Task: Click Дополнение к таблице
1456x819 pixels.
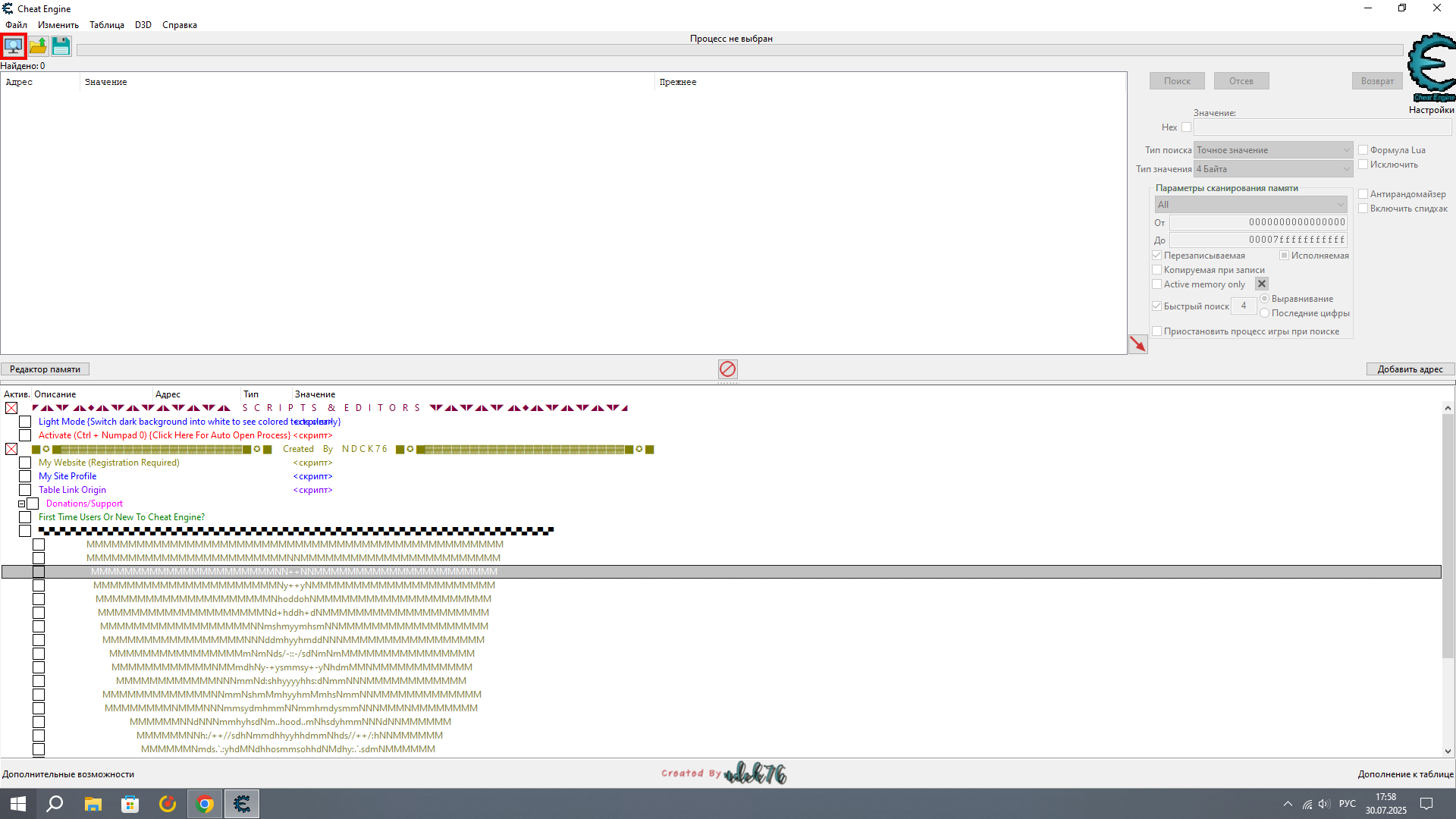Action: coord(1405,774)
